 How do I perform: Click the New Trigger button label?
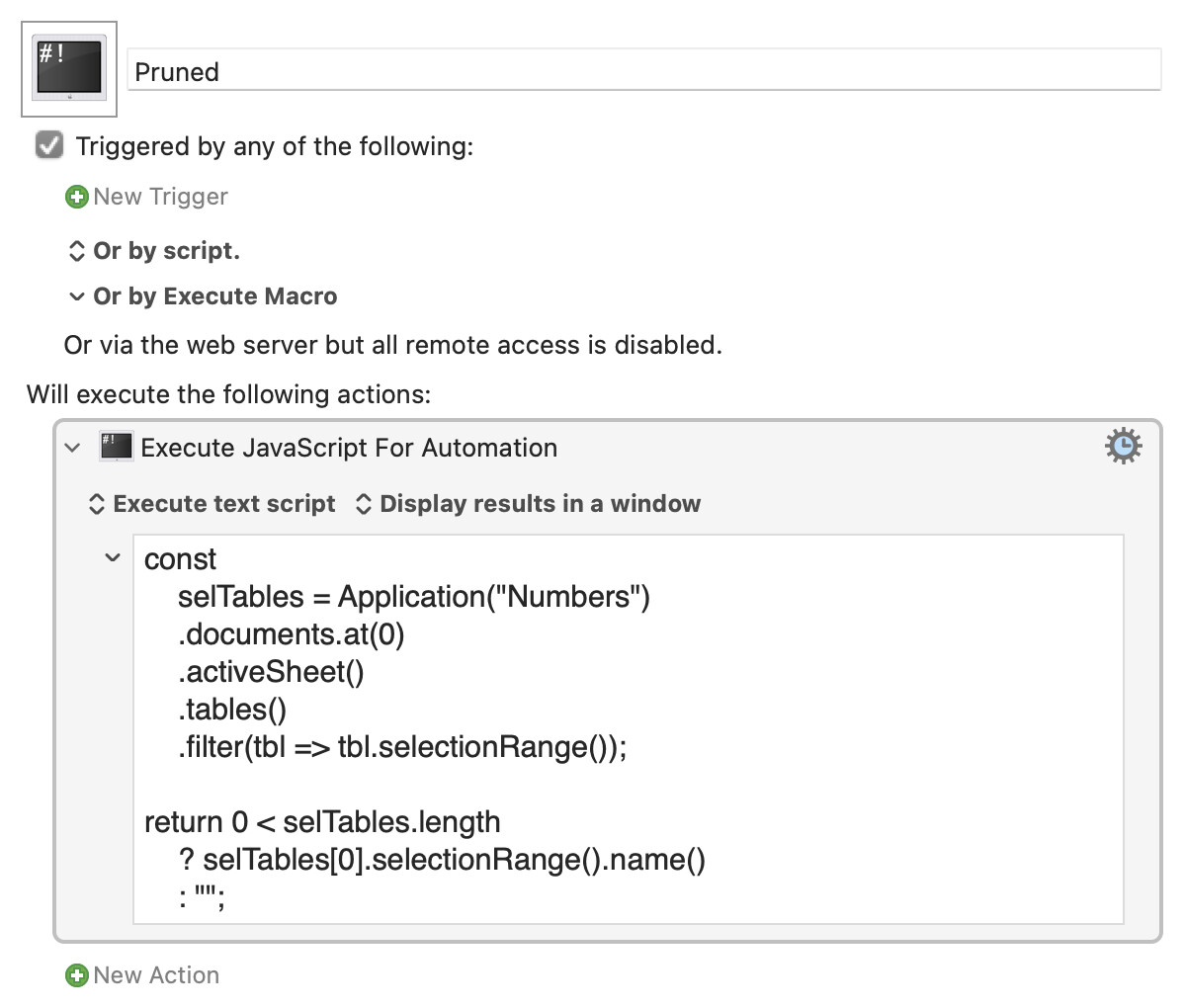coord(160,197)
